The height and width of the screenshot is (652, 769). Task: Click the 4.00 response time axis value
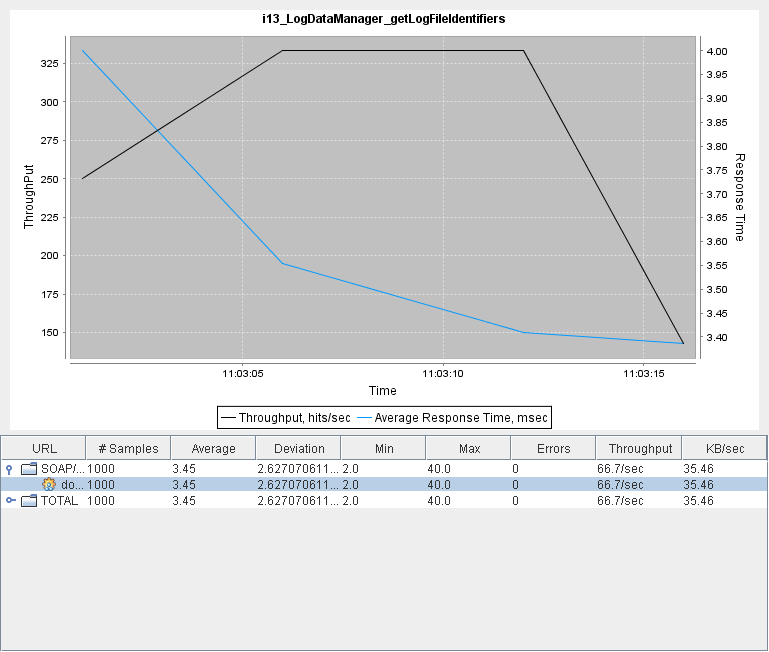(x=717, y=51)
